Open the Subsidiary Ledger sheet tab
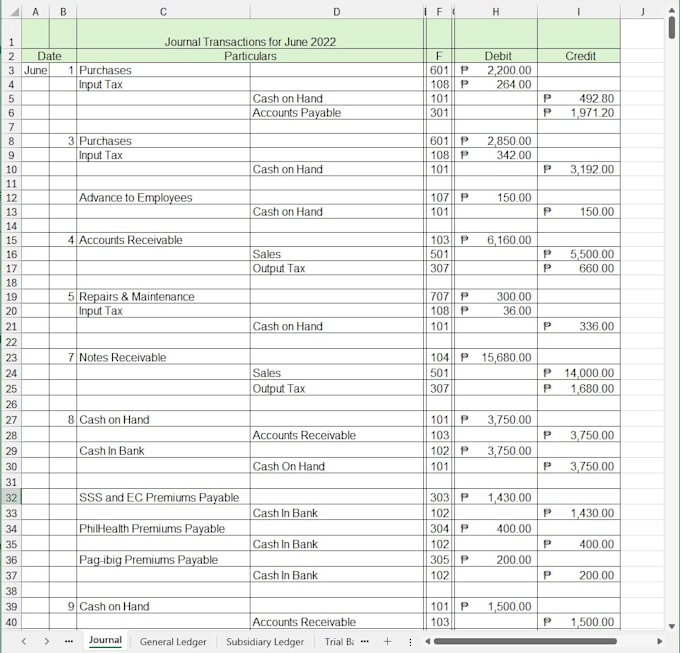680x653 pixels. 265,642
